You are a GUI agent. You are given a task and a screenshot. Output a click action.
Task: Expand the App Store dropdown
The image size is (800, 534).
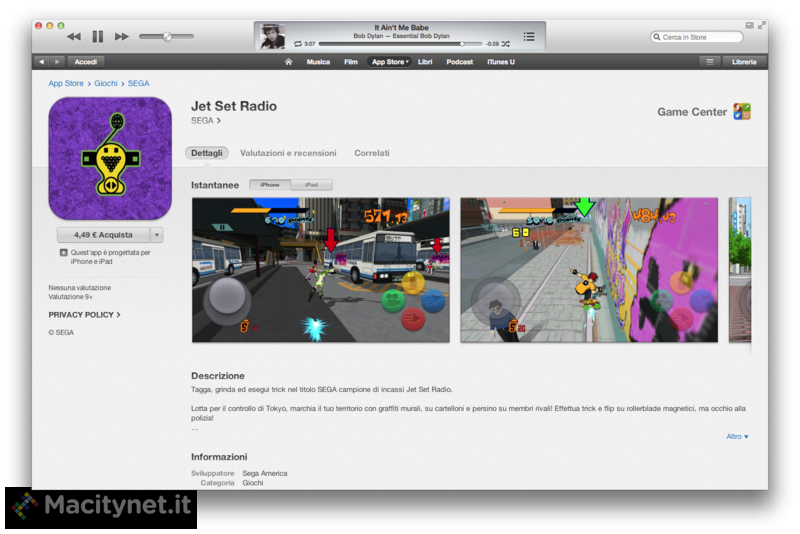coord(390,62)
